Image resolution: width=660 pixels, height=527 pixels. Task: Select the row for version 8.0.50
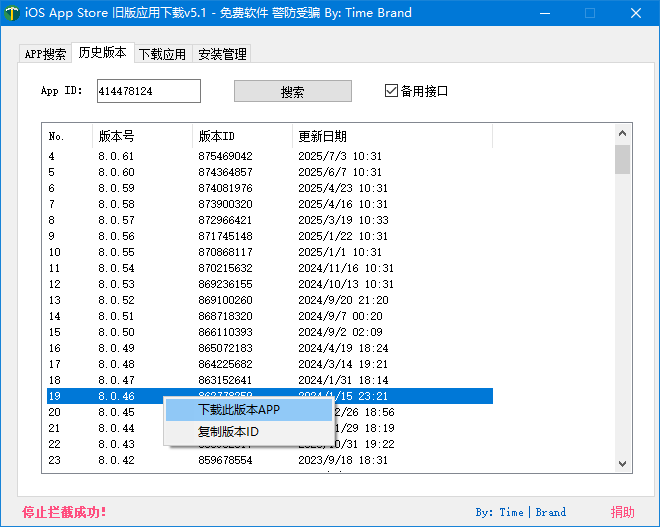116,332
